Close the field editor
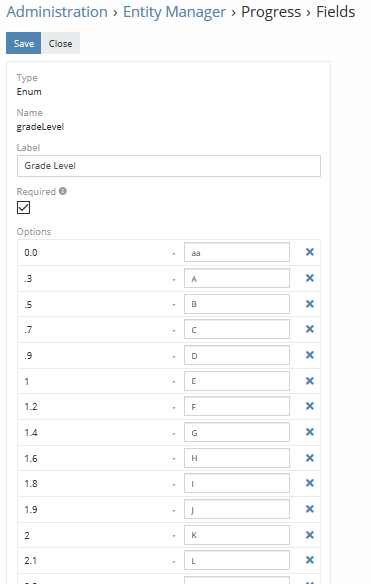The width and height of the screenshot is (371, 584). pyautogui.click(x=60, y=43)
